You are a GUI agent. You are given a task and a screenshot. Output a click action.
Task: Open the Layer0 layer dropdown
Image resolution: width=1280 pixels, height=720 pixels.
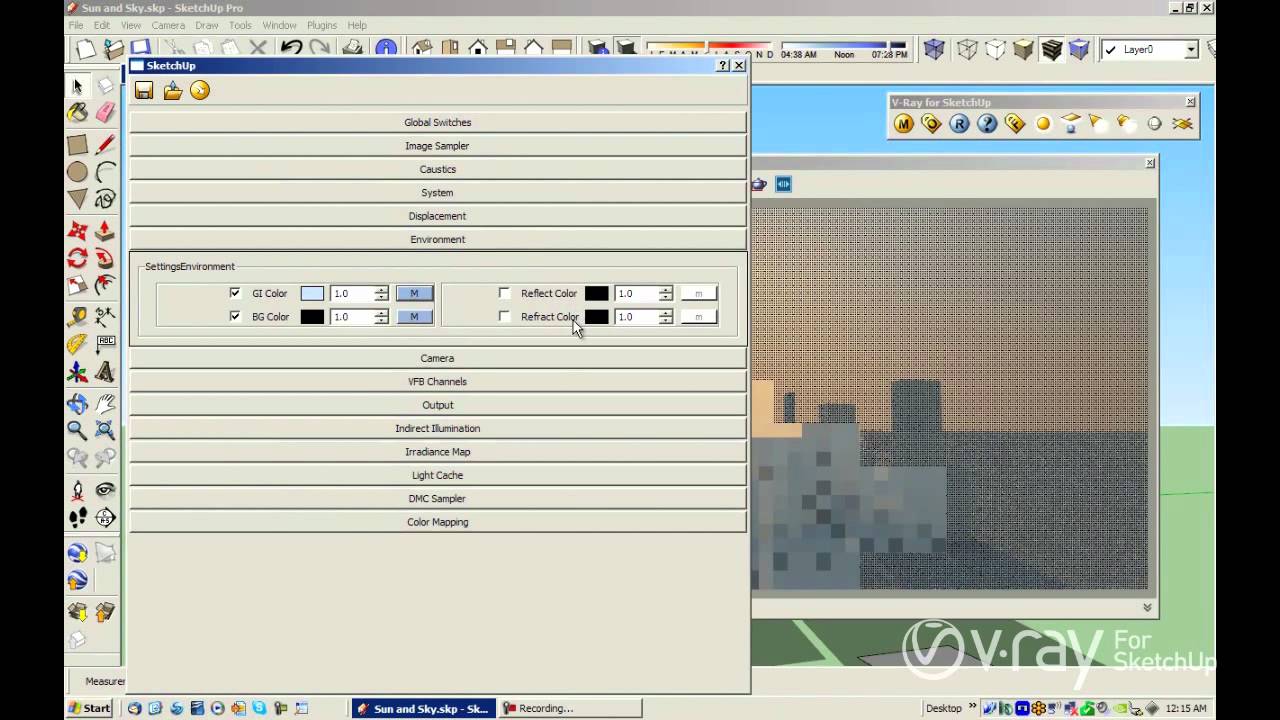[1191, 49]
